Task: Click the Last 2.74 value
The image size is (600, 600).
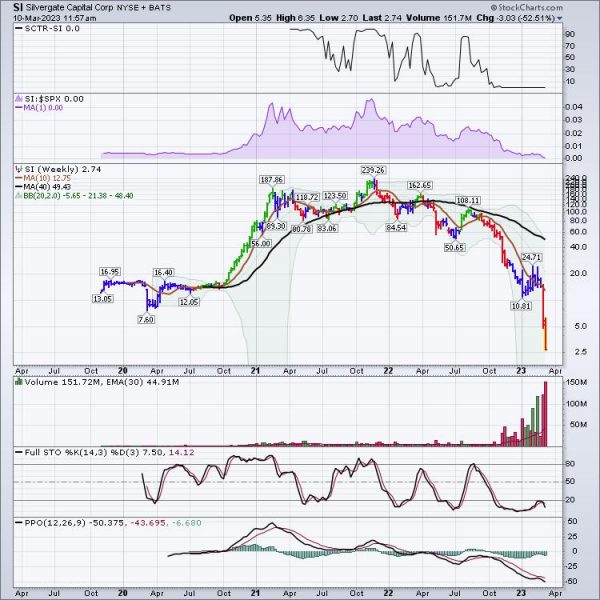Action: click(382, 18)
